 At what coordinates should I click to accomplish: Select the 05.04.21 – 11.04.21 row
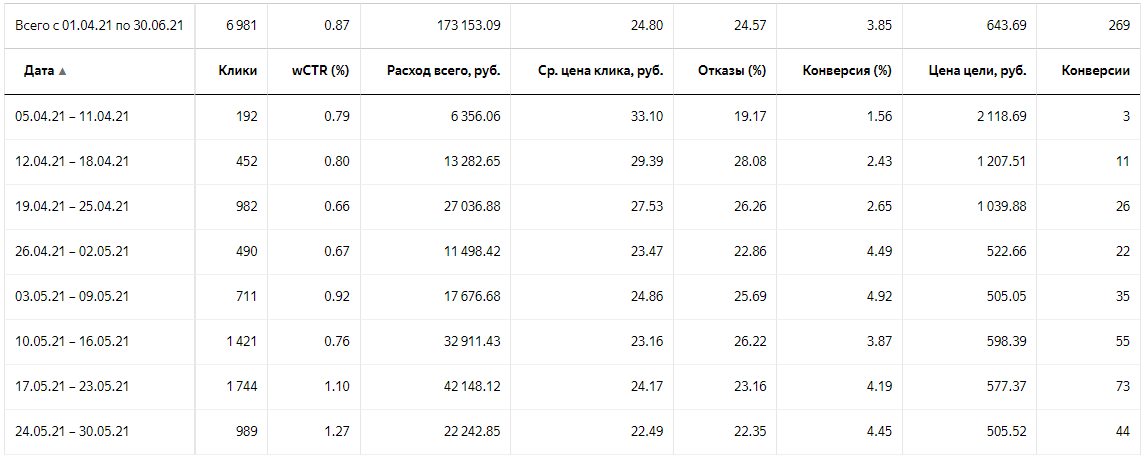572,116
